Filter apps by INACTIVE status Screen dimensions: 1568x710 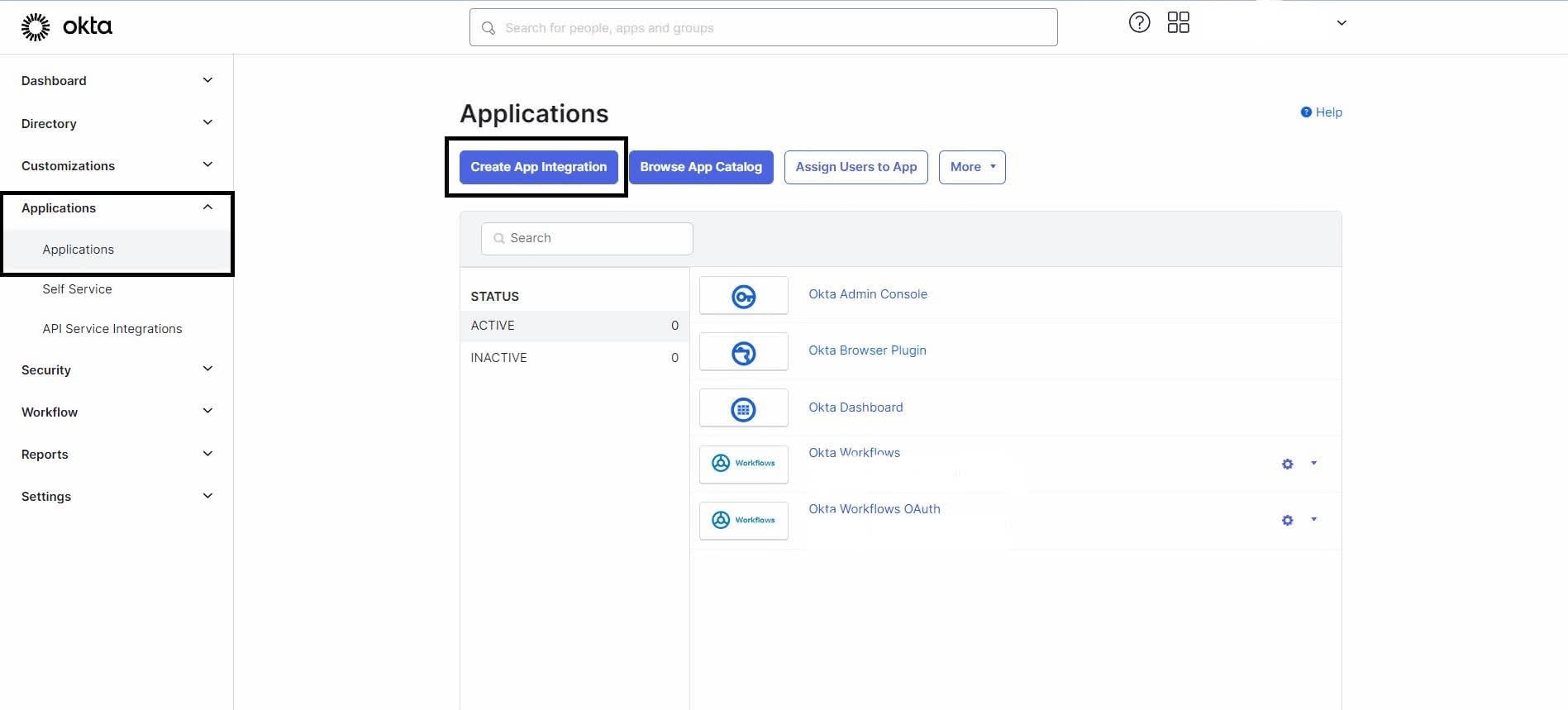click(498, 358)
